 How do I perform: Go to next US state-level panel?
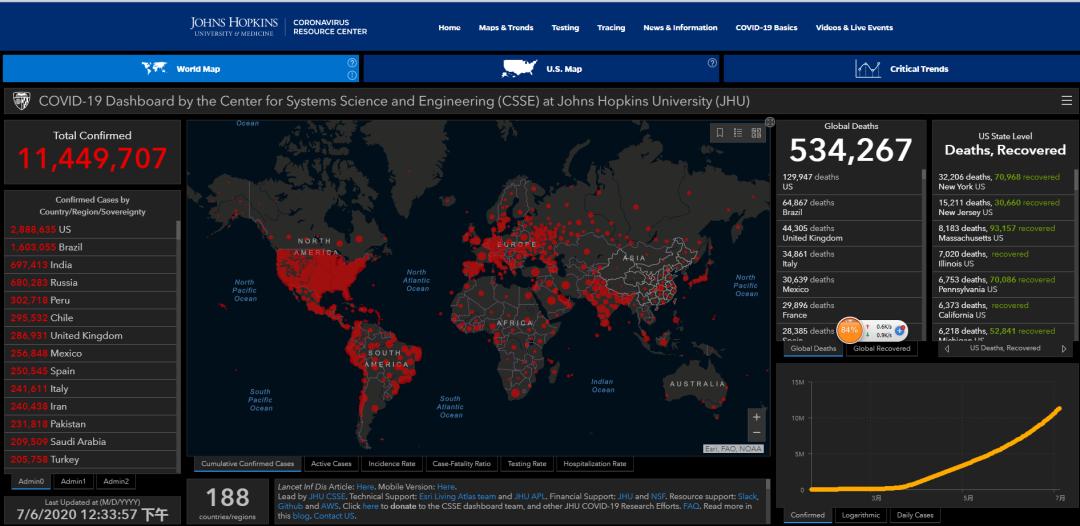[x=1064, y=348]
